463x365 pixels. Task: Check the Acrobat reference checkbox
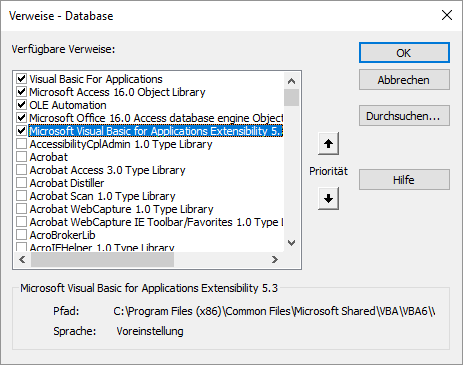pyautogui.click(x=22, y=157)
